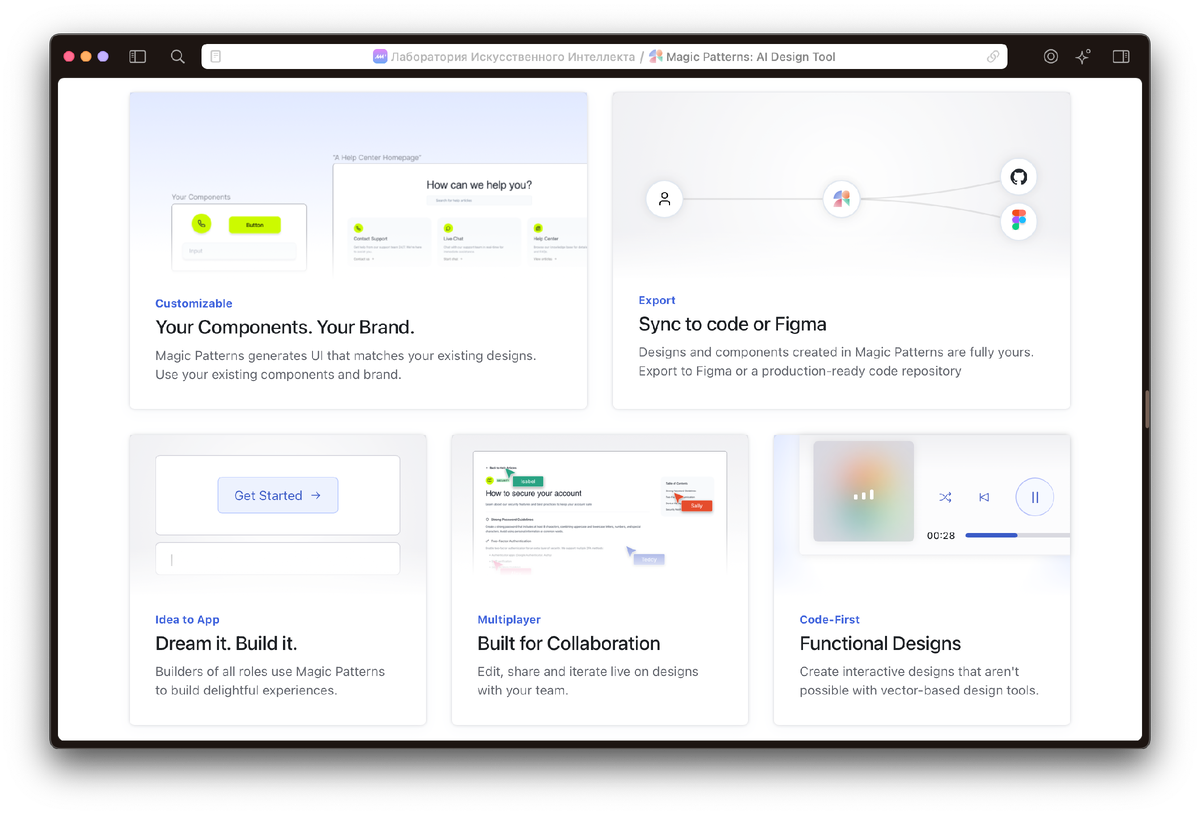Image resolution: width=1200 pixels, height=815 pixels.
Task: Click the How to secure your account title
Action: click(533, 493)
